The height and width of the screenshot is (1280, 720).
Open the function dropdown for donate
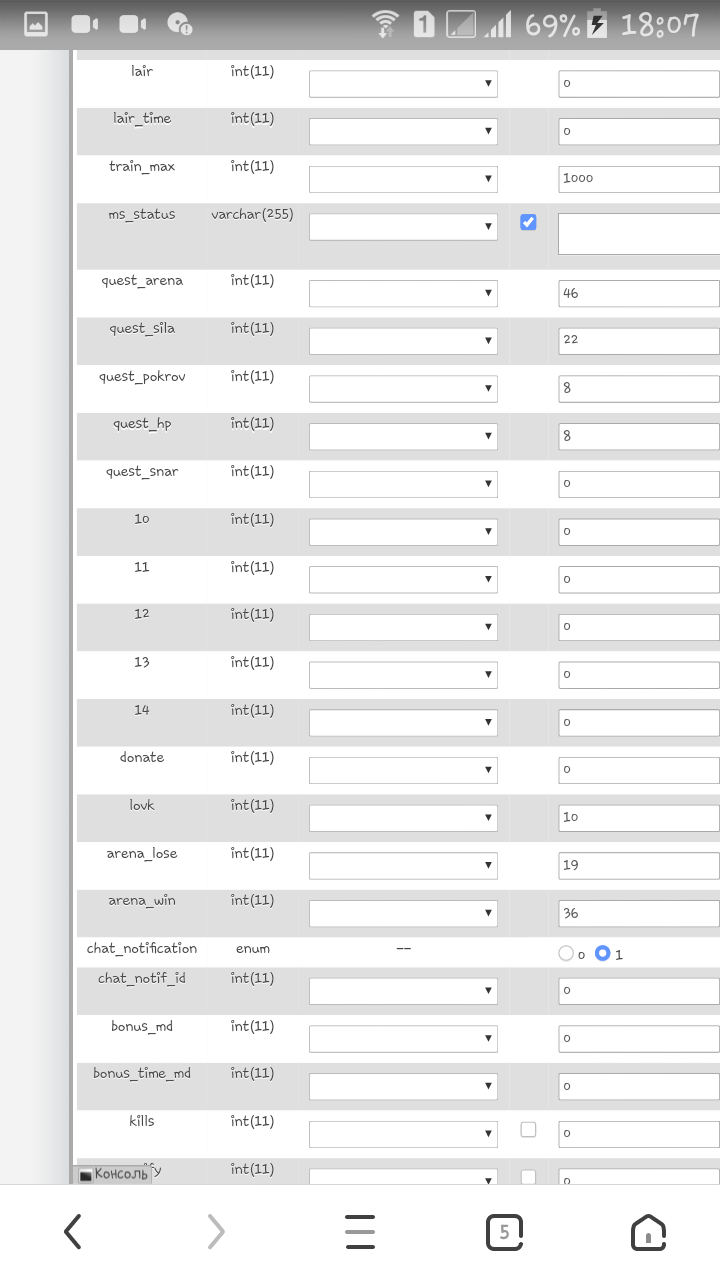pos(403,770)
